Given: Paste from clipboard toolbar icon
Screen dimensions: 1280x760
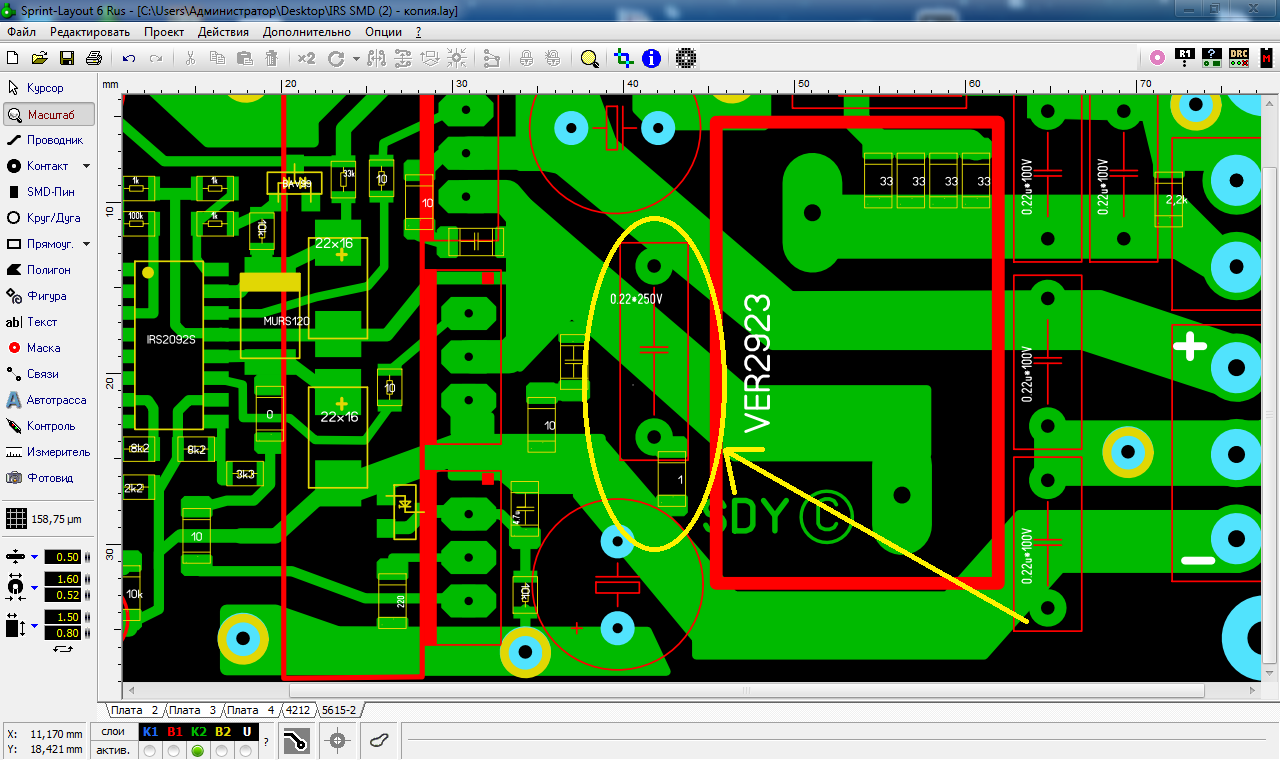Looking at the screenshot, I should point(244,58).
